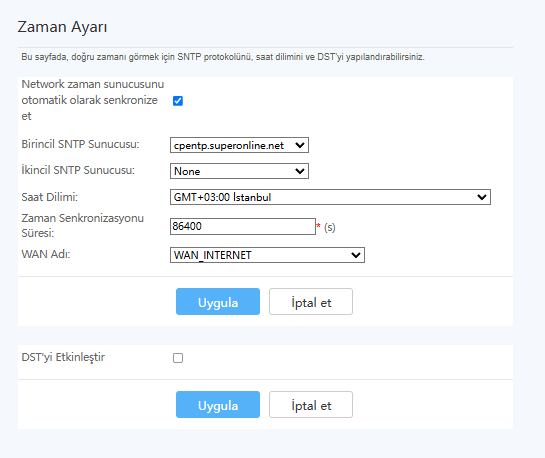Click the WAN Adı label
This screenshot has width=545, height=458.
tap(46, 254)
